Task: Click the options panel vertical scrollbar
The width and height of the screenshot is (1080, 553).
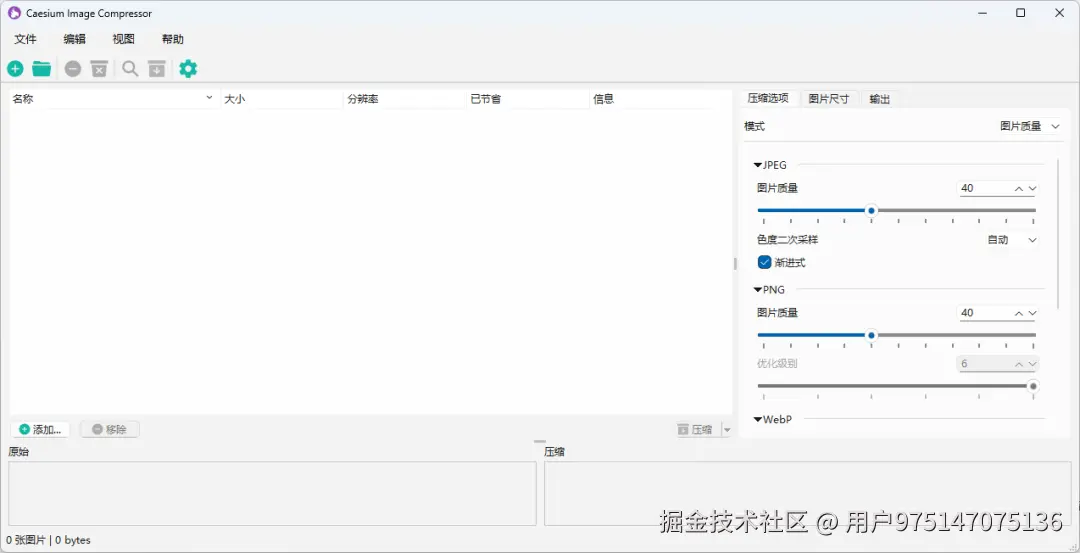Action: click(x=1059, y=234)
